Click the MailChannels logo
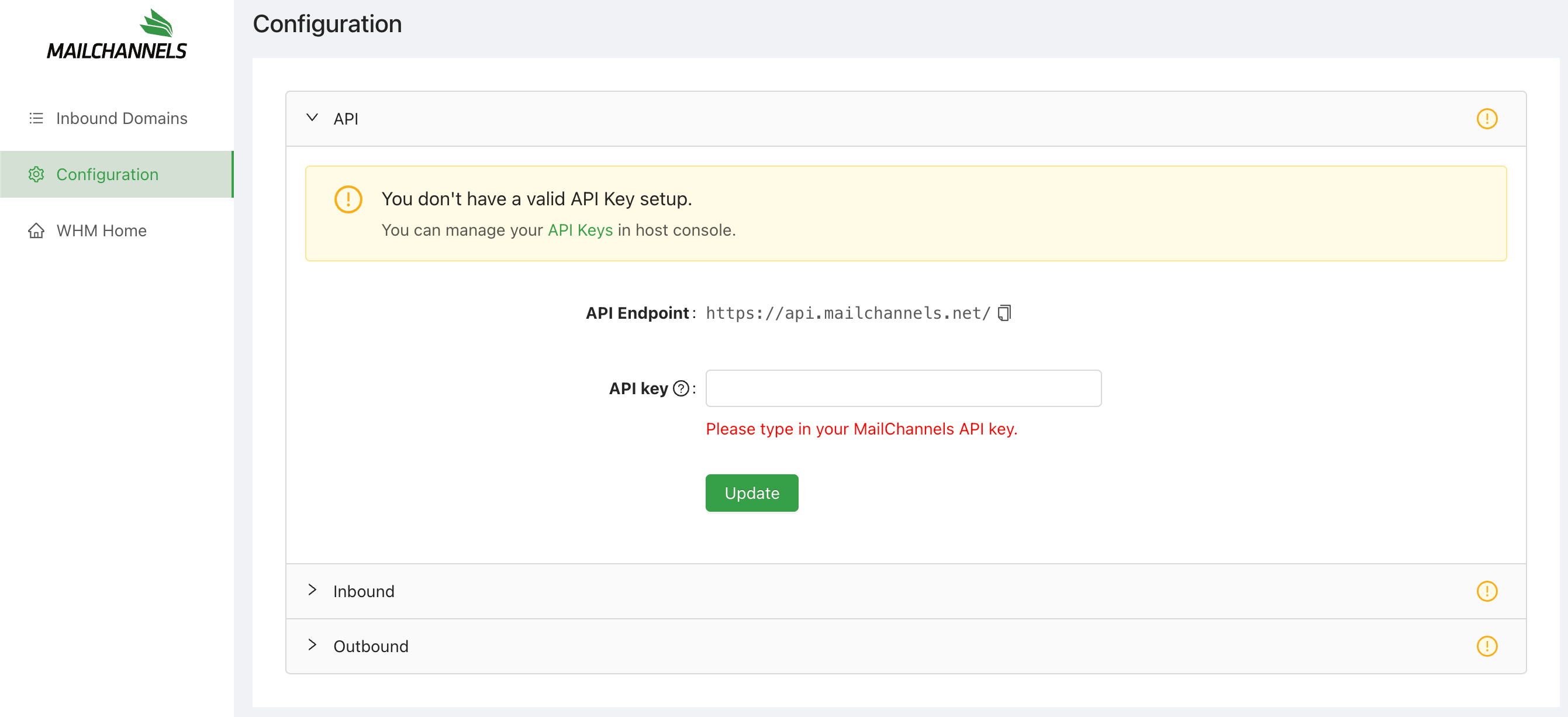1568x717 pixels. click(x=117, y=34)
